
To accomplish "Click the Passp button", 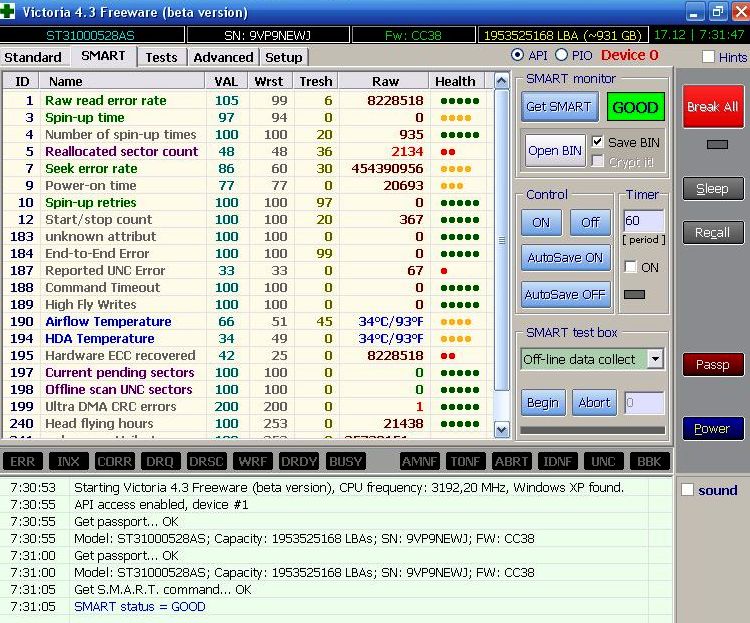I will pos(713,365).
